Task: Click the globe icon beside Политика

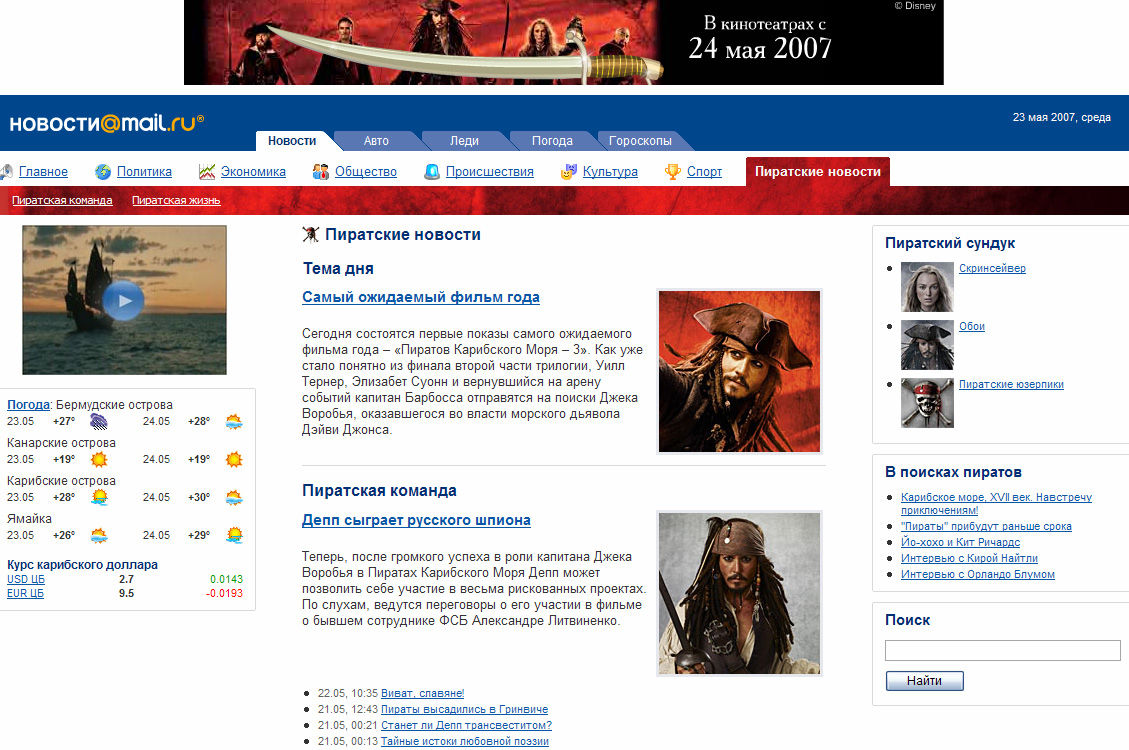Action: pos(103,172)
